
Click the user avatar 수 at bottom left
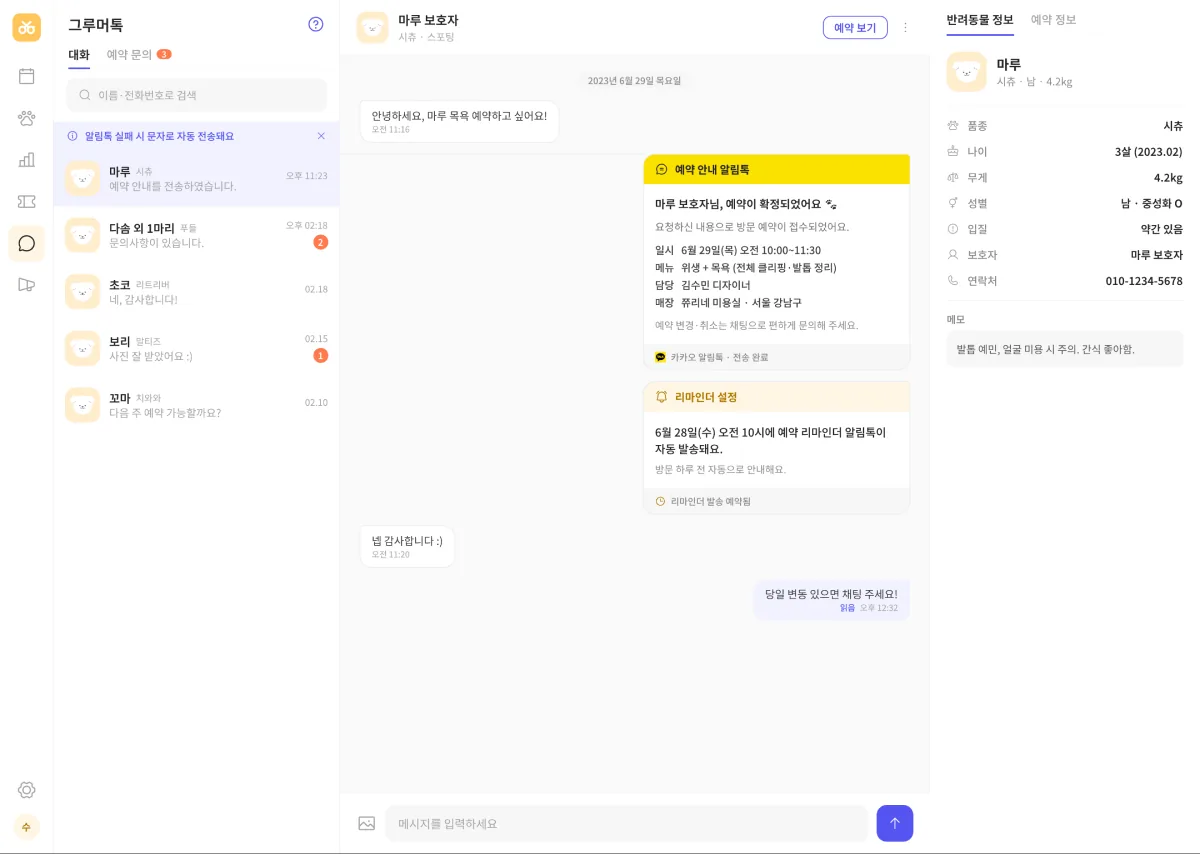(x=27, y=827)
